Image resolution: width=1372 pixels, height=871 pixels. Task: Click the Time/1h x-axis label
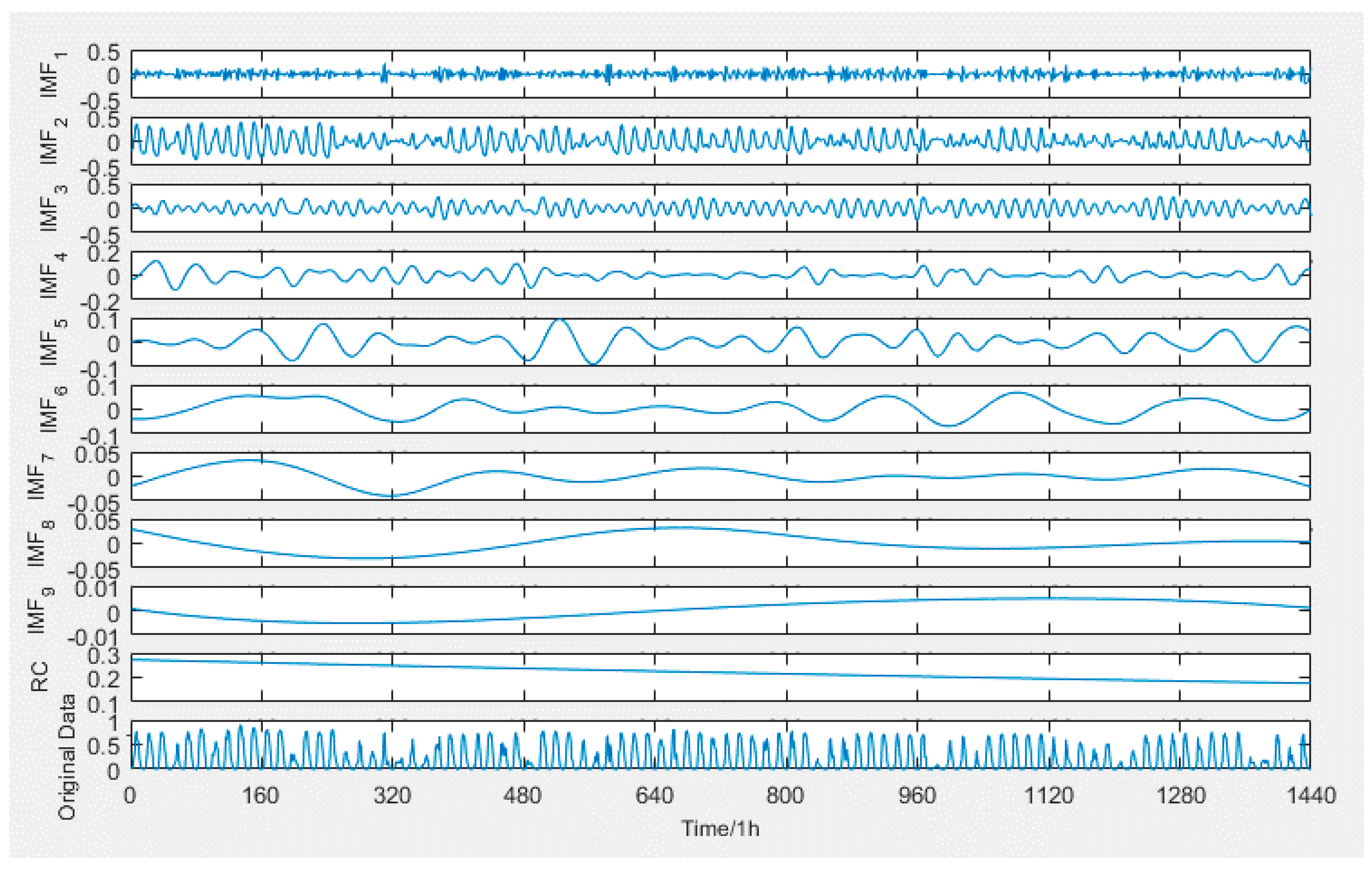coord(720,828)
